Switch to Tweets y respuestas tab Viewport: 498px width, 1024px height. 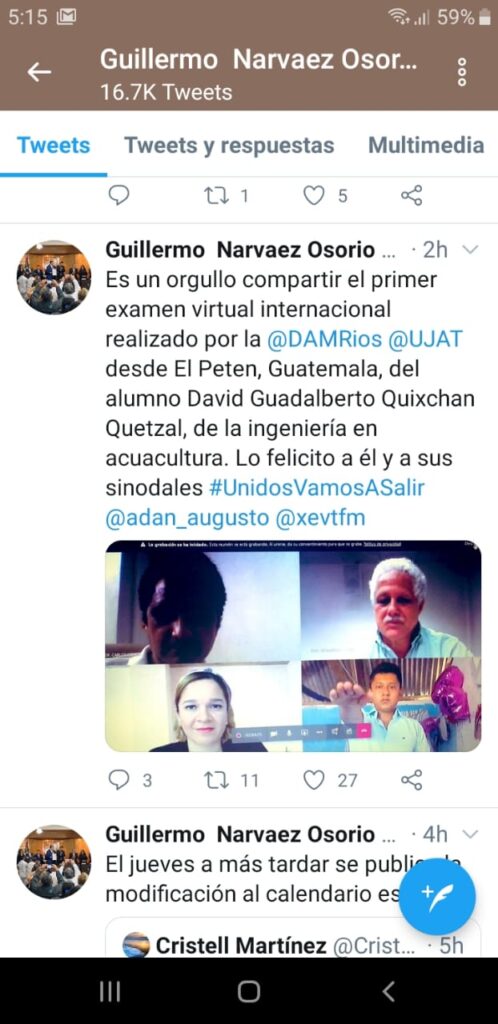click(x=229, y=145)
